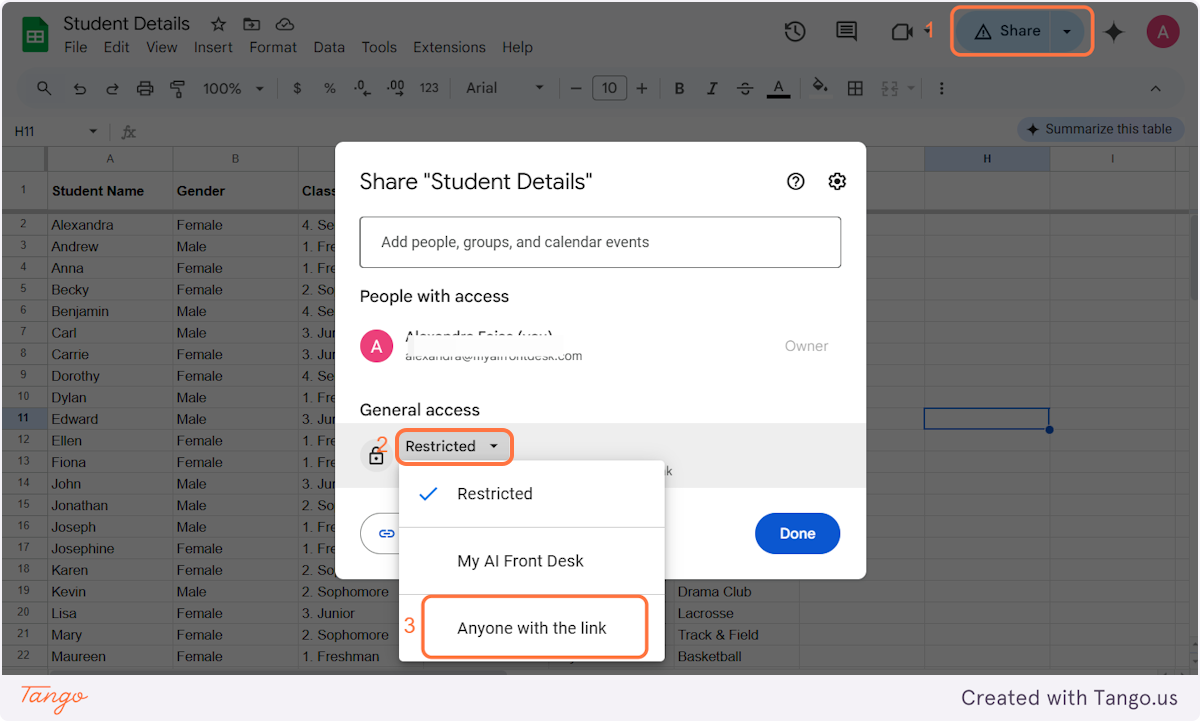Click the copy link icon button
The height and width of the screenshot is (721, 1200).
pyautogui.click(x=386, y=533)
